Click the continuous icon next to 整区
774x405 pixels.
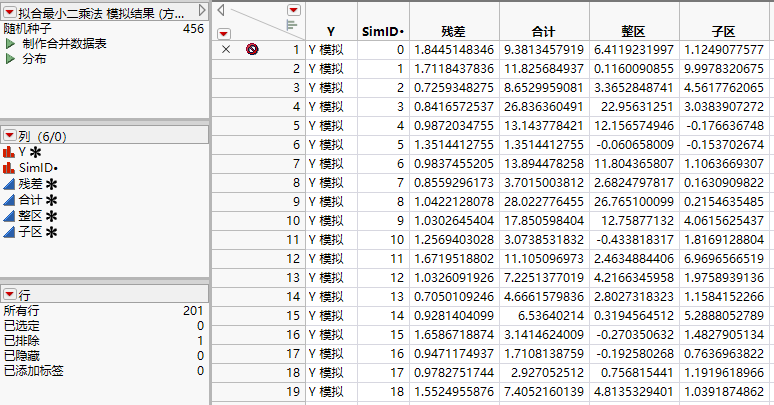coord(9,216)
